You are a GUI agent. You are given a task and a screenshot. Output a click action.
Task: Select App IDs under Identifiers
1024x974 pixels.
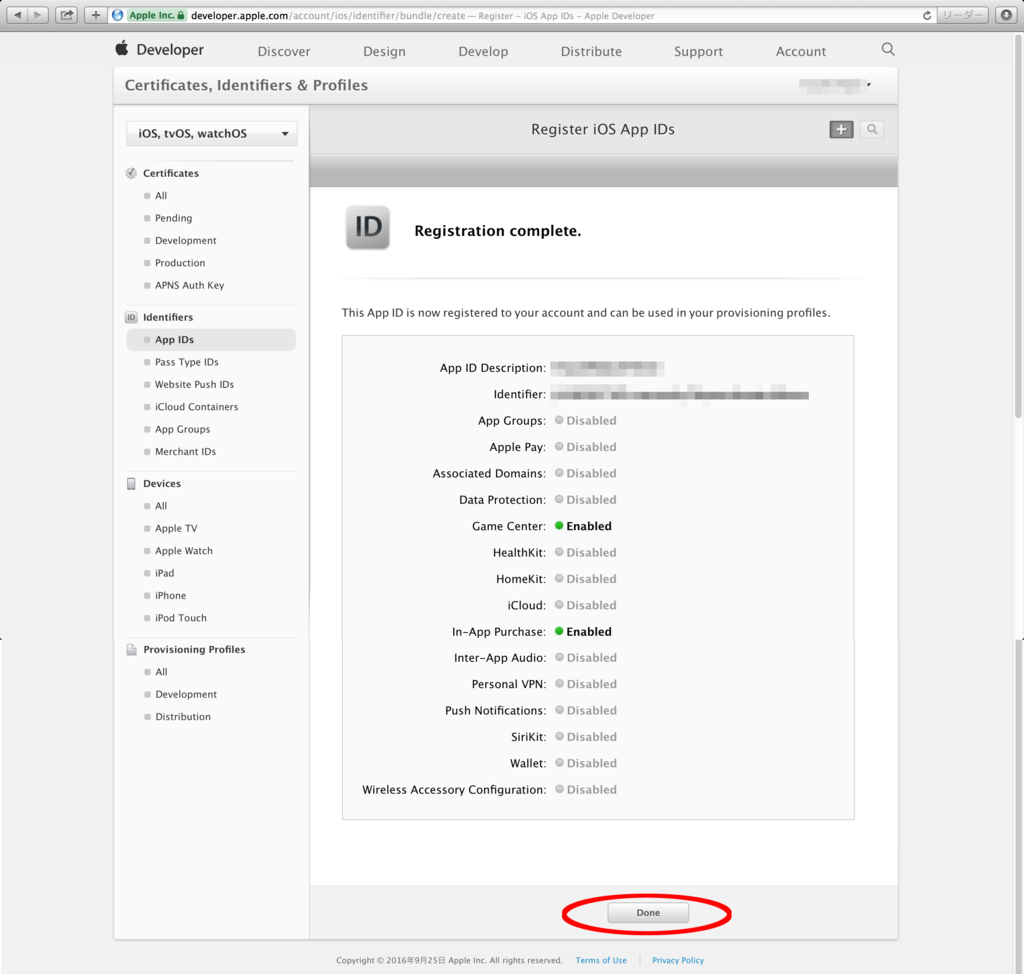tap(211, 340)
